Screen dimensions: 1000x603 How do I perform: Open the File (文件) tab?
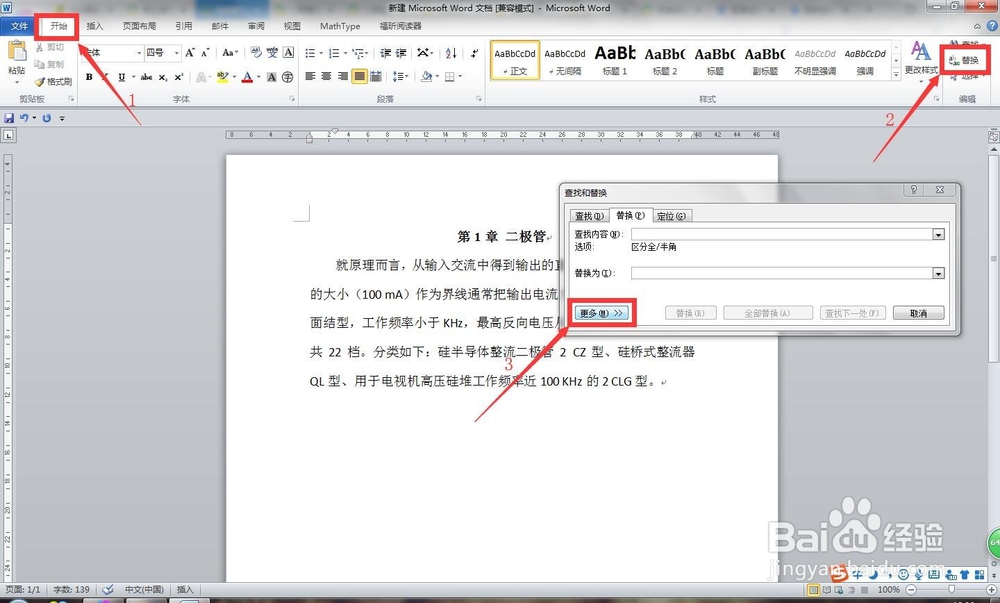(19, 26)
